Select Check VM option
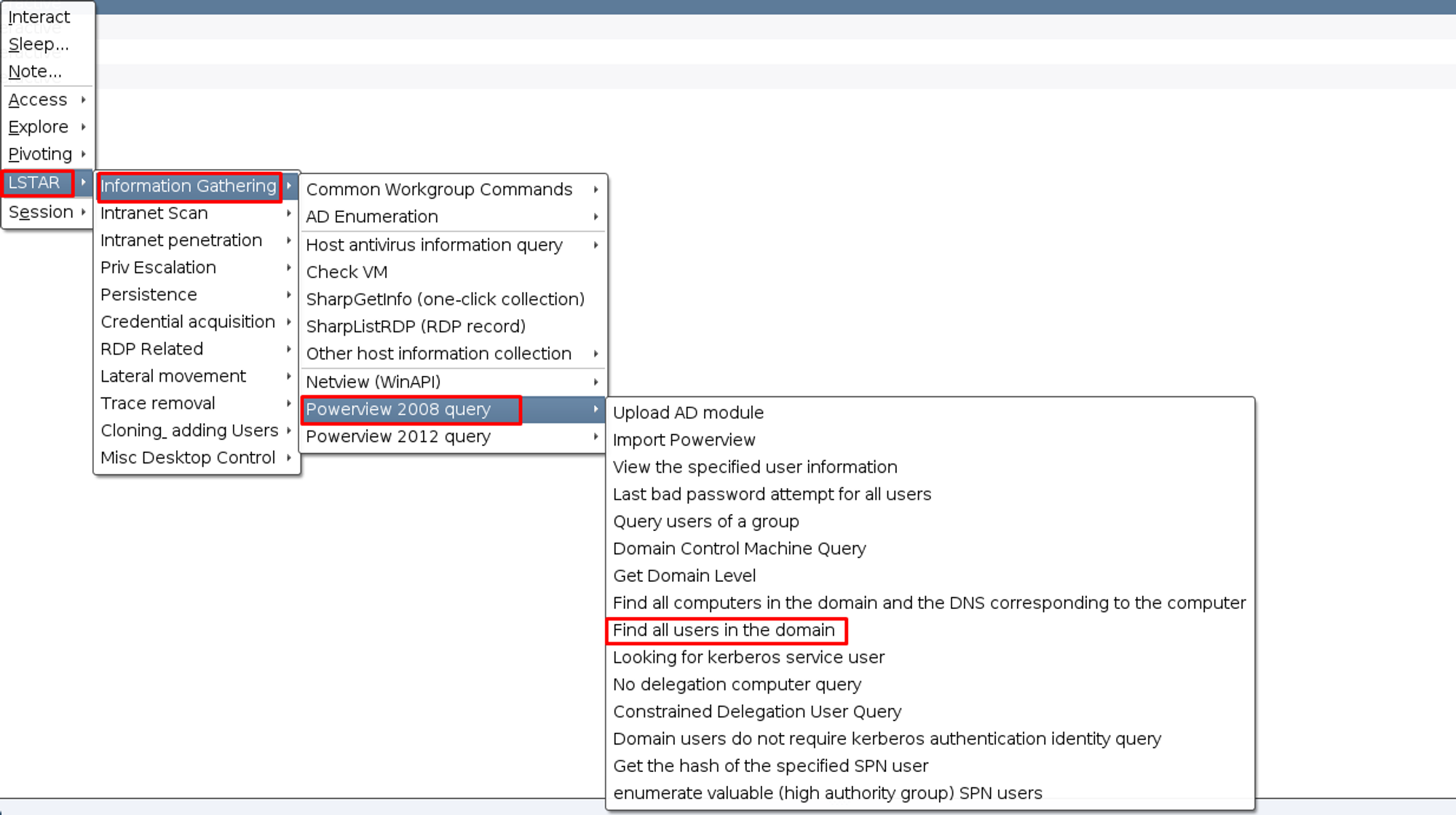This screenshot has width=1456, height=815. (347, 271)
